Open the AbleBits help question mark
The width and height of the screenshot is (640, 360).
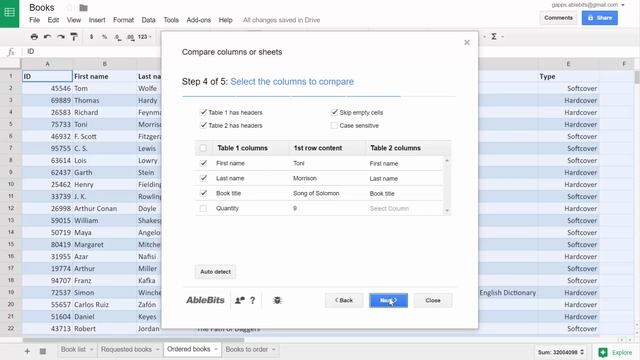[x=253, y=300]
